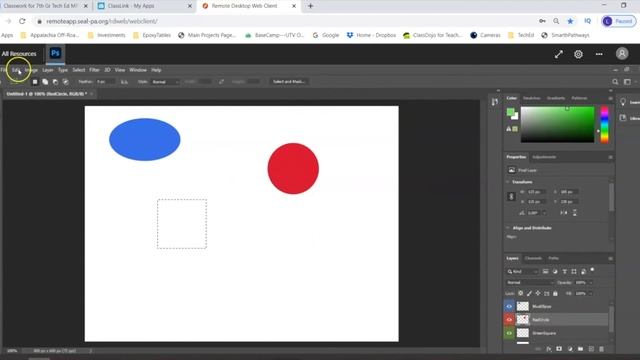
Task: Enter full screen in remote client
Action: [x=558, y=54]
